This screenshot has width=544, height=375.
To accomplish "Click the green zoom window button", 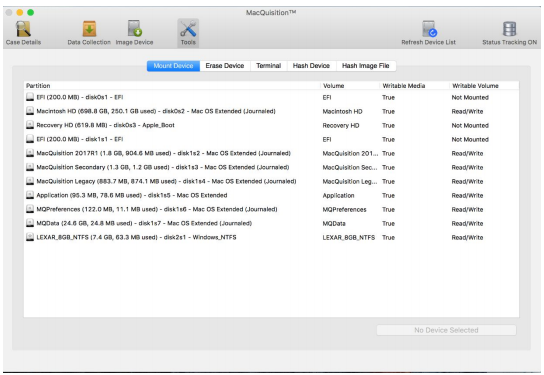I will tap(31, 12).
